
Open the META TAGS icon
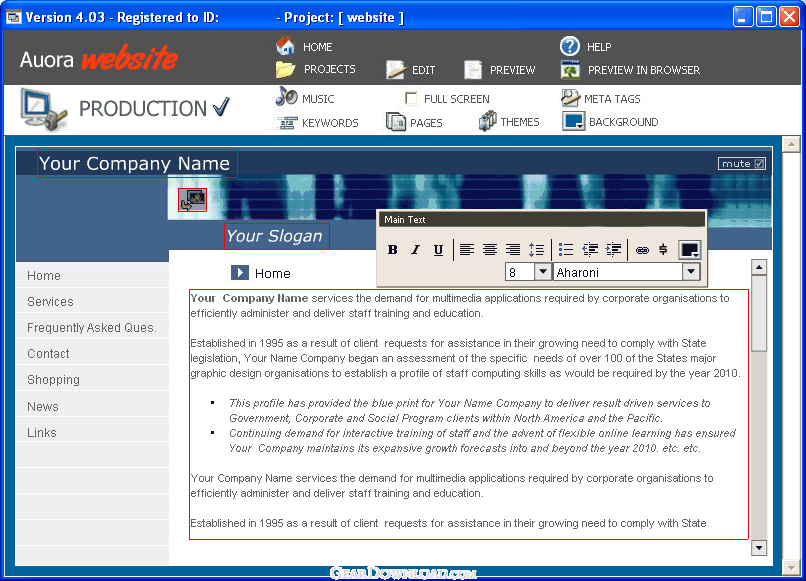point(570,98)
